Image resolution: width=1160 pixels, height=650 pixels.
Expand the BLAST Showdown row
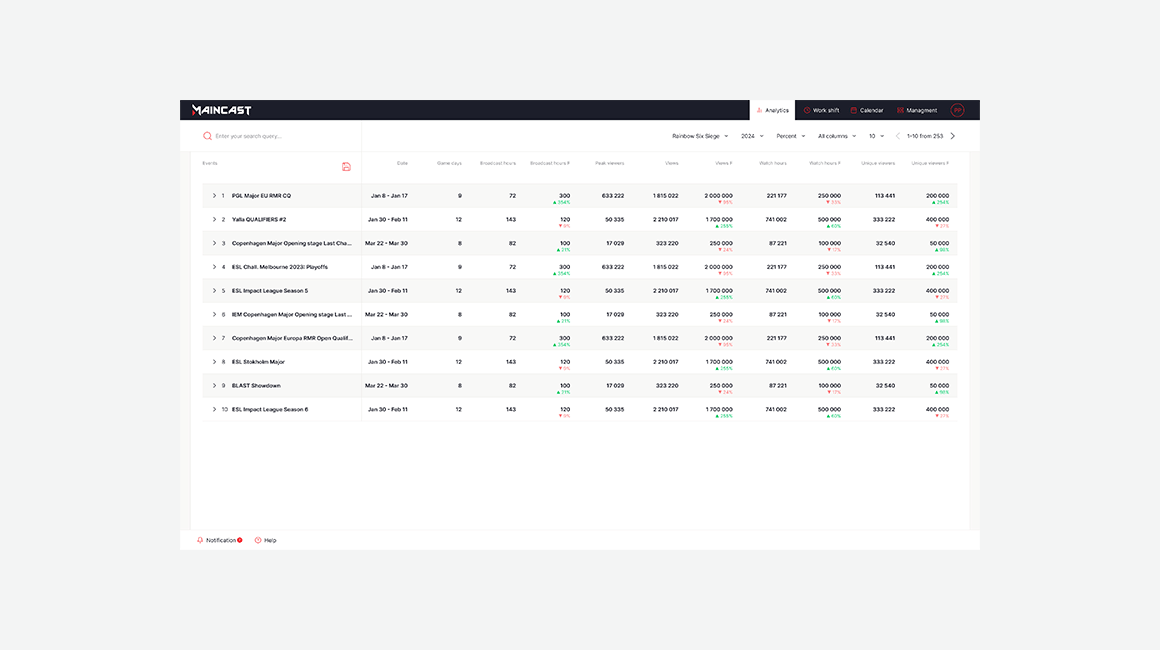(214, 385)
